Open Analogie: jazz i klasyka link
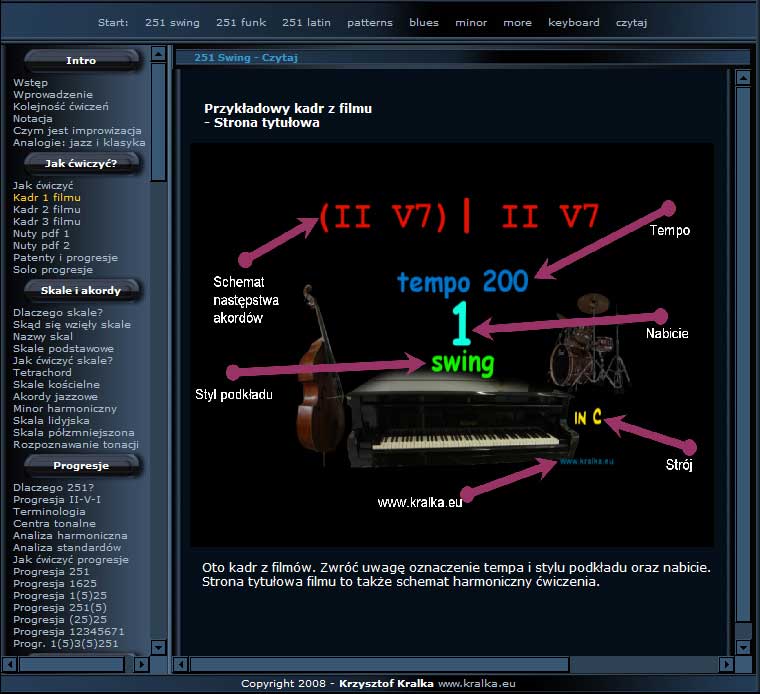Viewport: 760px width, 694px height. (79, 142)
